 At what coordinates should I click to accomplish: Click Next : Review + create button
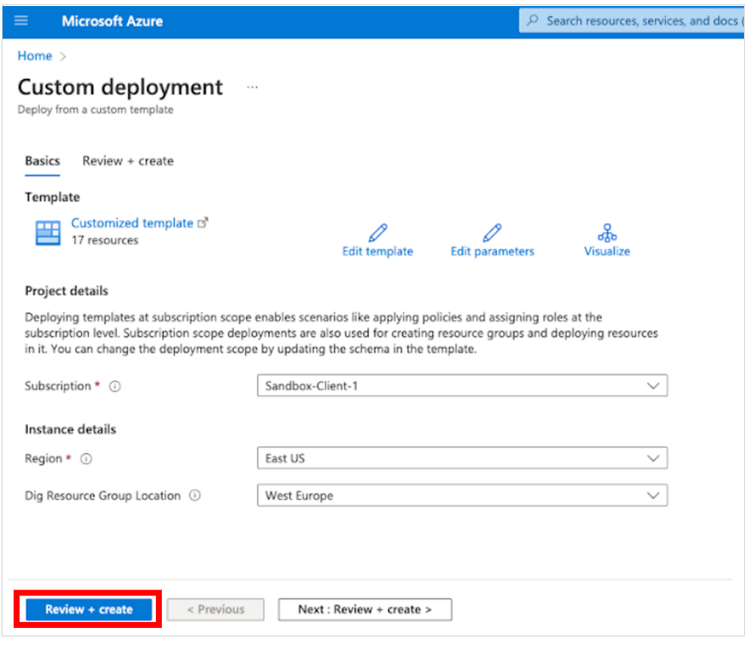(365, 609)
